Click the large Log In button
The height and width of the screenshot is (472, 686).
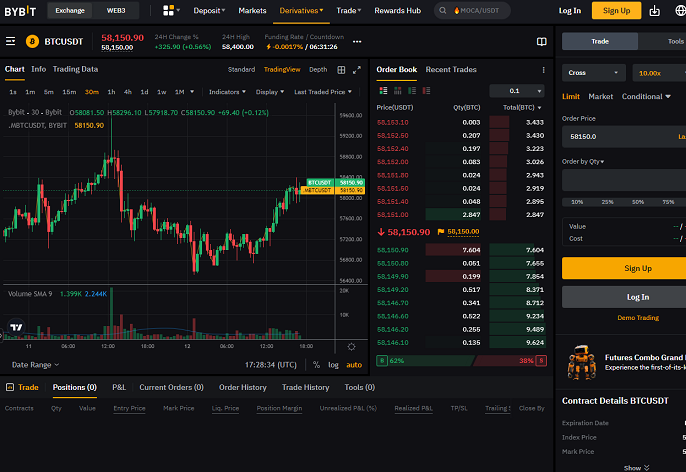[624, 297]
